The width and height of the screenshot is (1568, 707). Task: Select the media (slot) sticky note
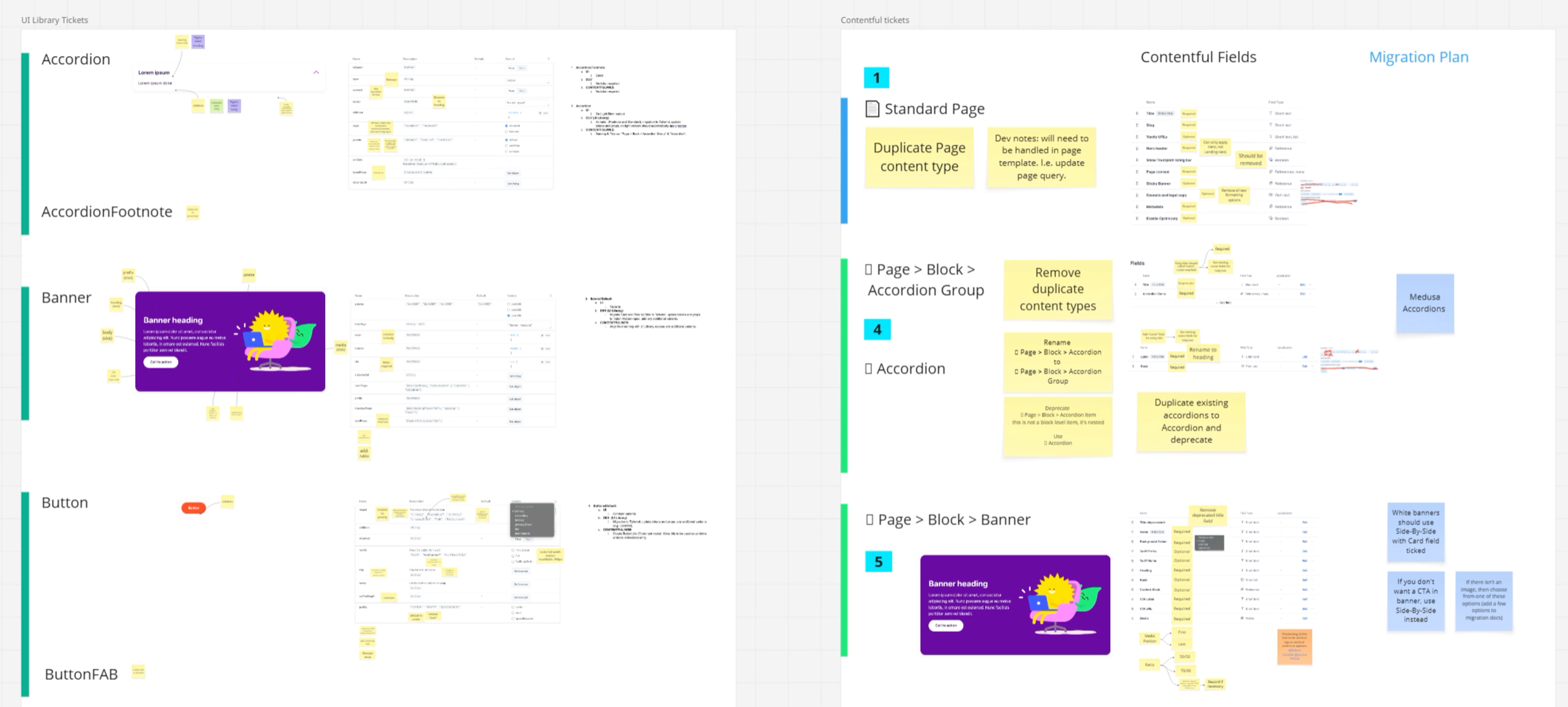click(341, 347)
